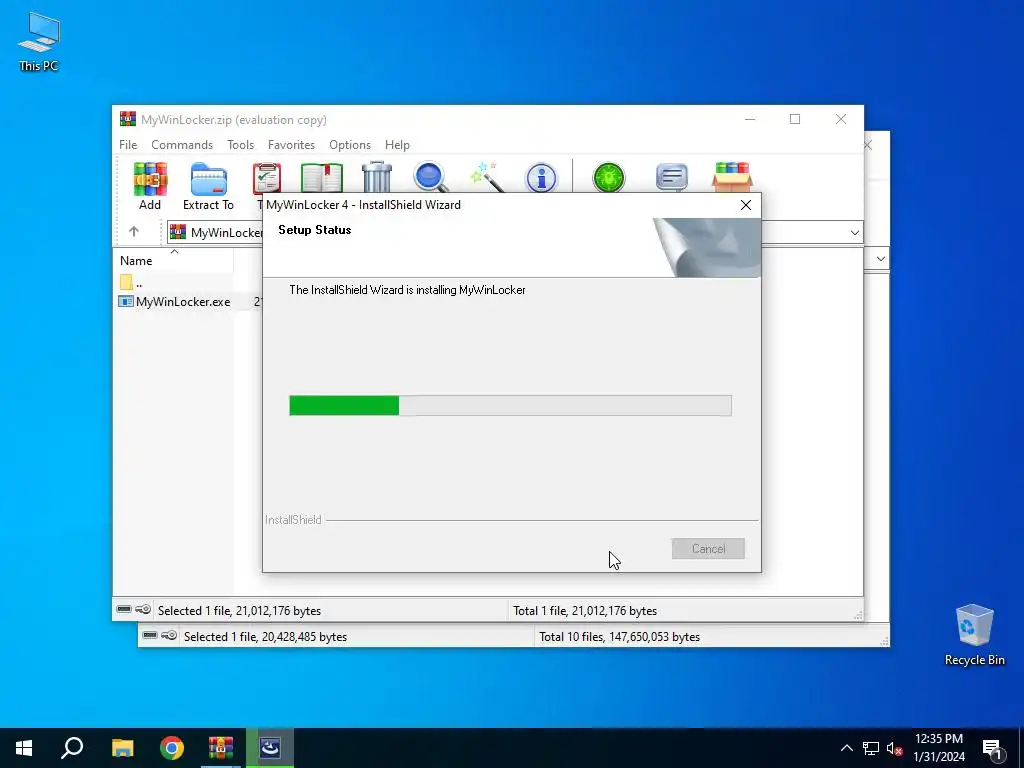The image size is (1024, 768).
Task: Select the parent folder ".." entry
Action: coord(131,282)
